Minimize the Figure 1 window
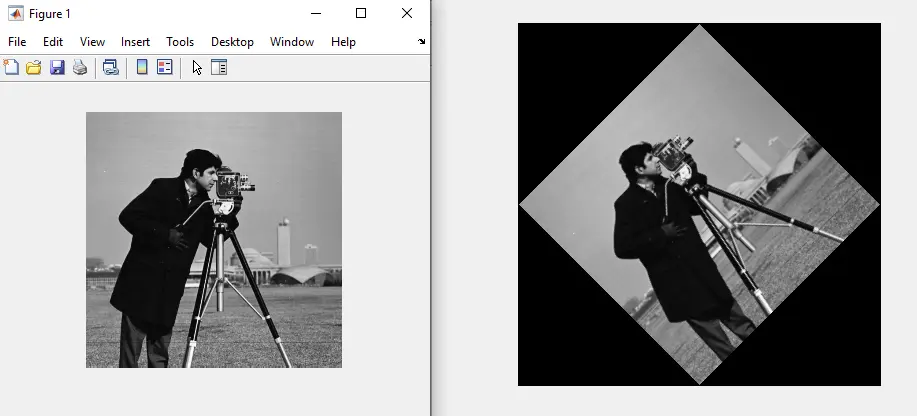Screen dimensions: 917x416 [316, 13]
